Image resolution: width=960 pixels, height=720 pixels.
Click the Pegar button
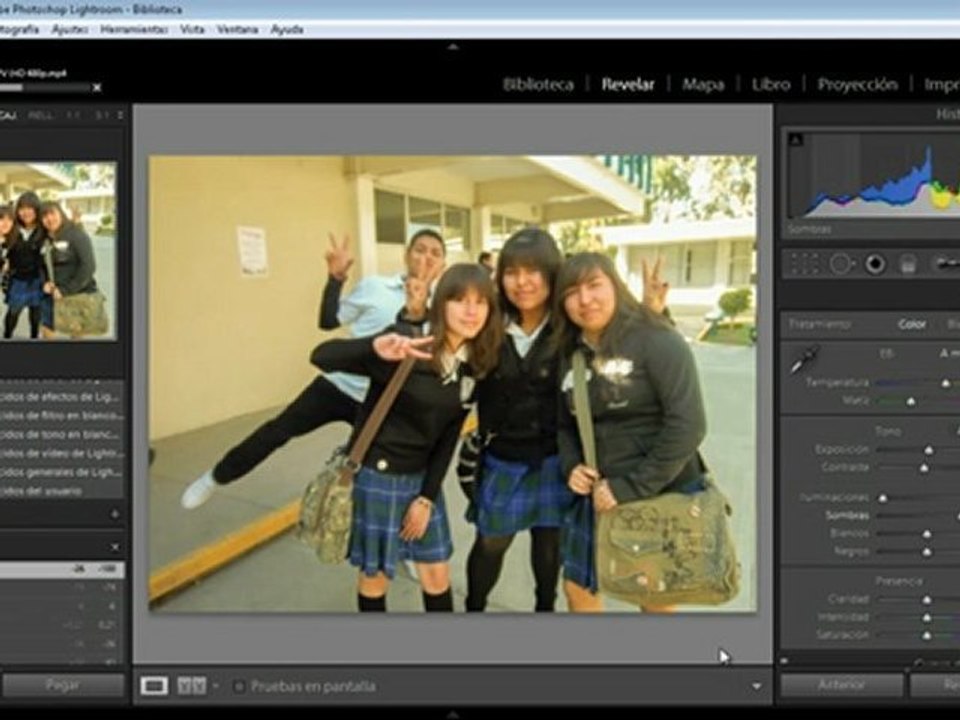pyautogui.click(x=62, y=685)
